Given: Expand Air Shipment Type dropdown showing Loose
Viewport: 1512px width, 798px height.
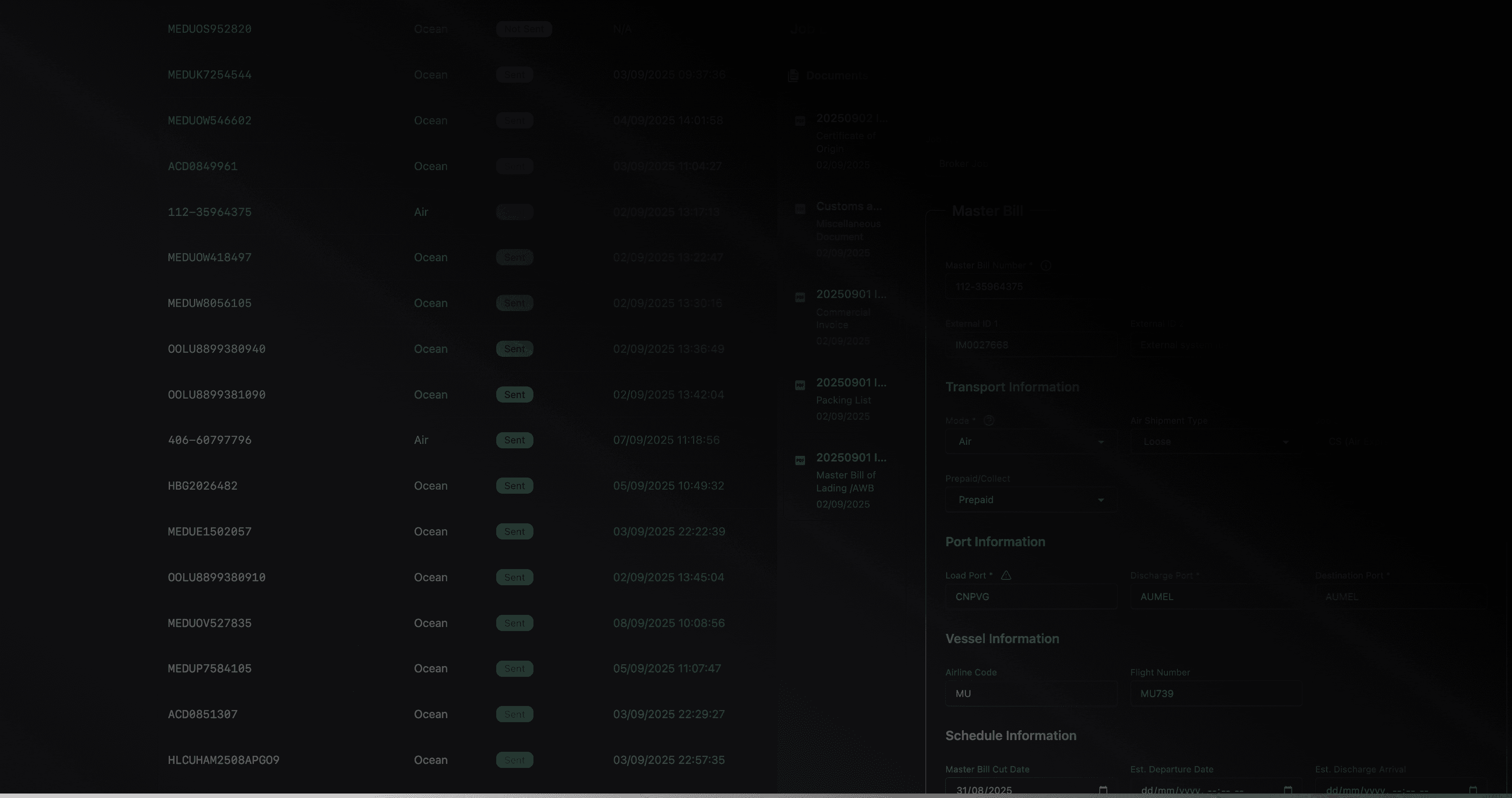Looking at the screenshot, I should point(1215,442).
